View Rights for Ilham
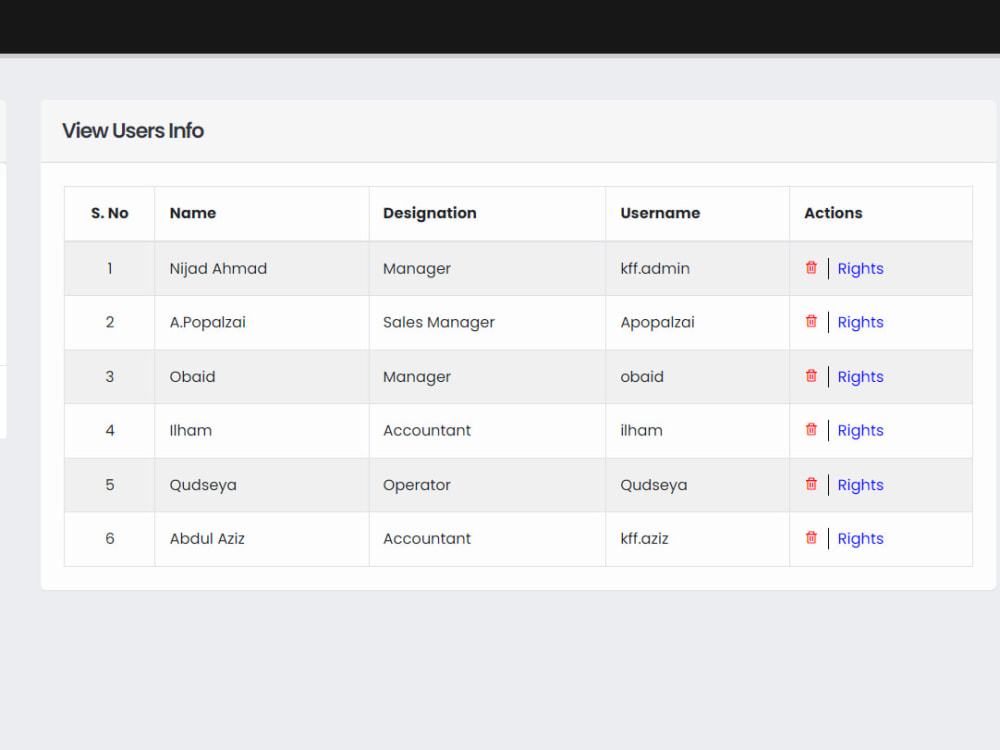 click(x=860, y=430)
